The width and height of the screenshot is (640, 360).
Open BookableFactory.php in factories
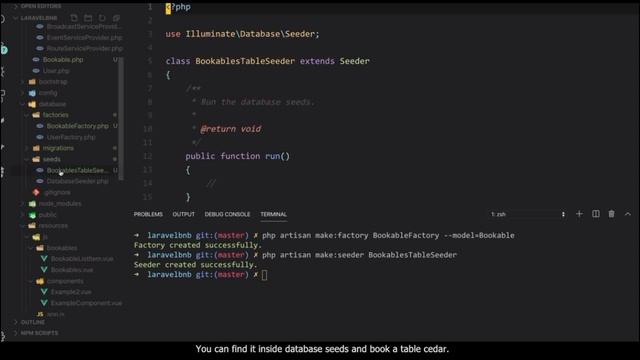[78, 126]
